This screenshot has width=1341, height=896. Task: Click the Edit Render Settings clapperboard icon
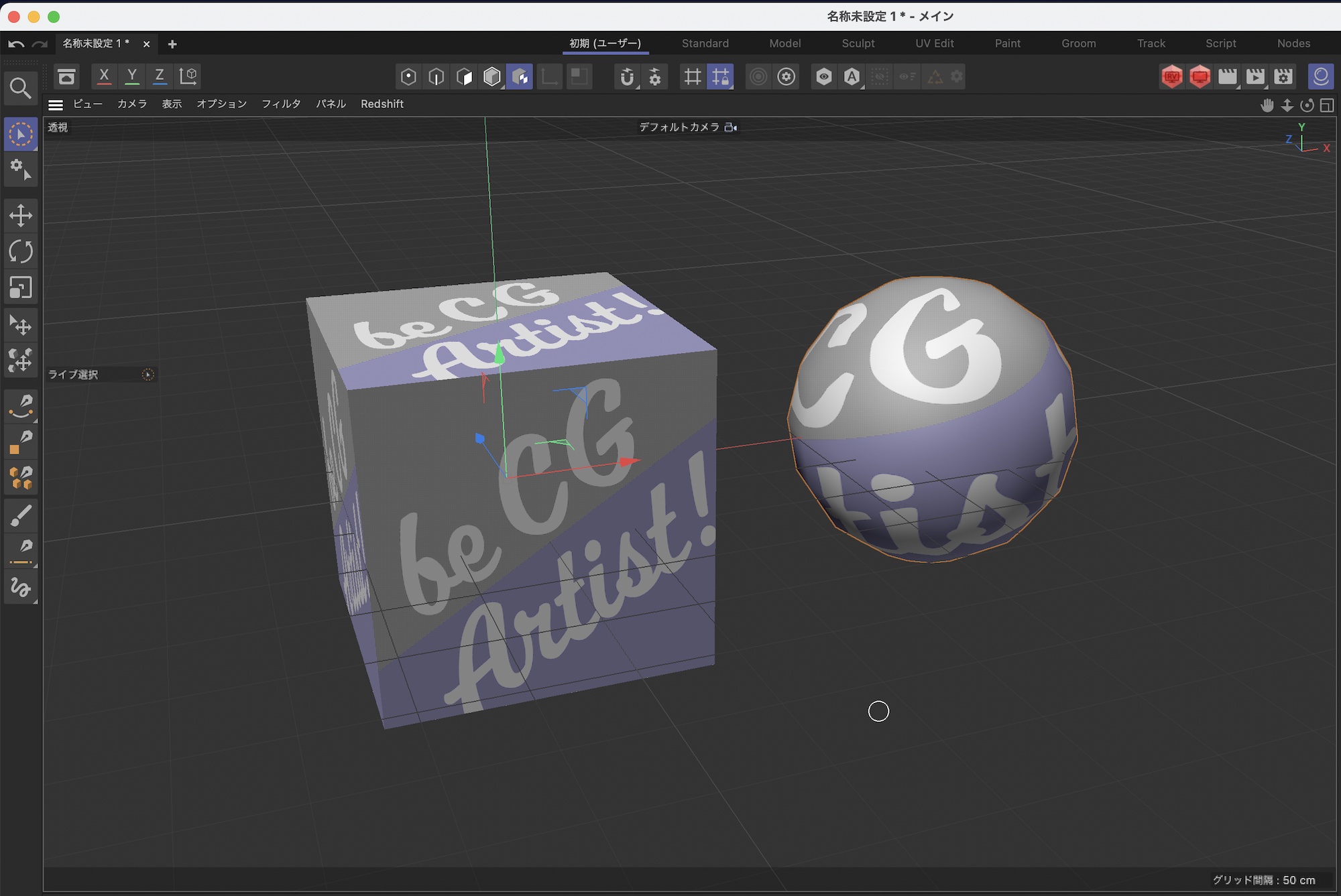pyautogui.click(x=1283, y=76)
